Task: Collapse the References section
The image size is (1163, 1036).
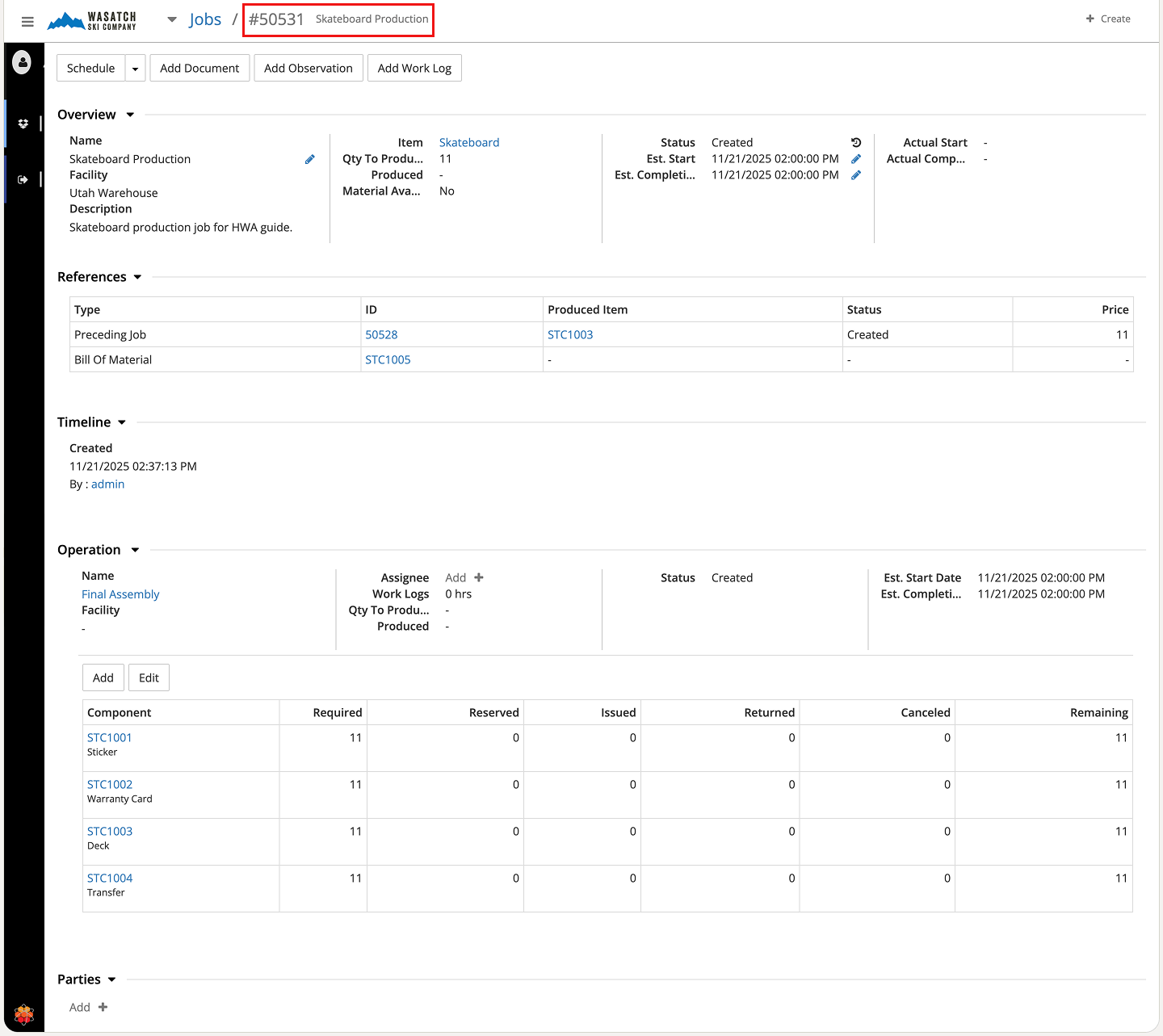Action: [x=137, y=277]
